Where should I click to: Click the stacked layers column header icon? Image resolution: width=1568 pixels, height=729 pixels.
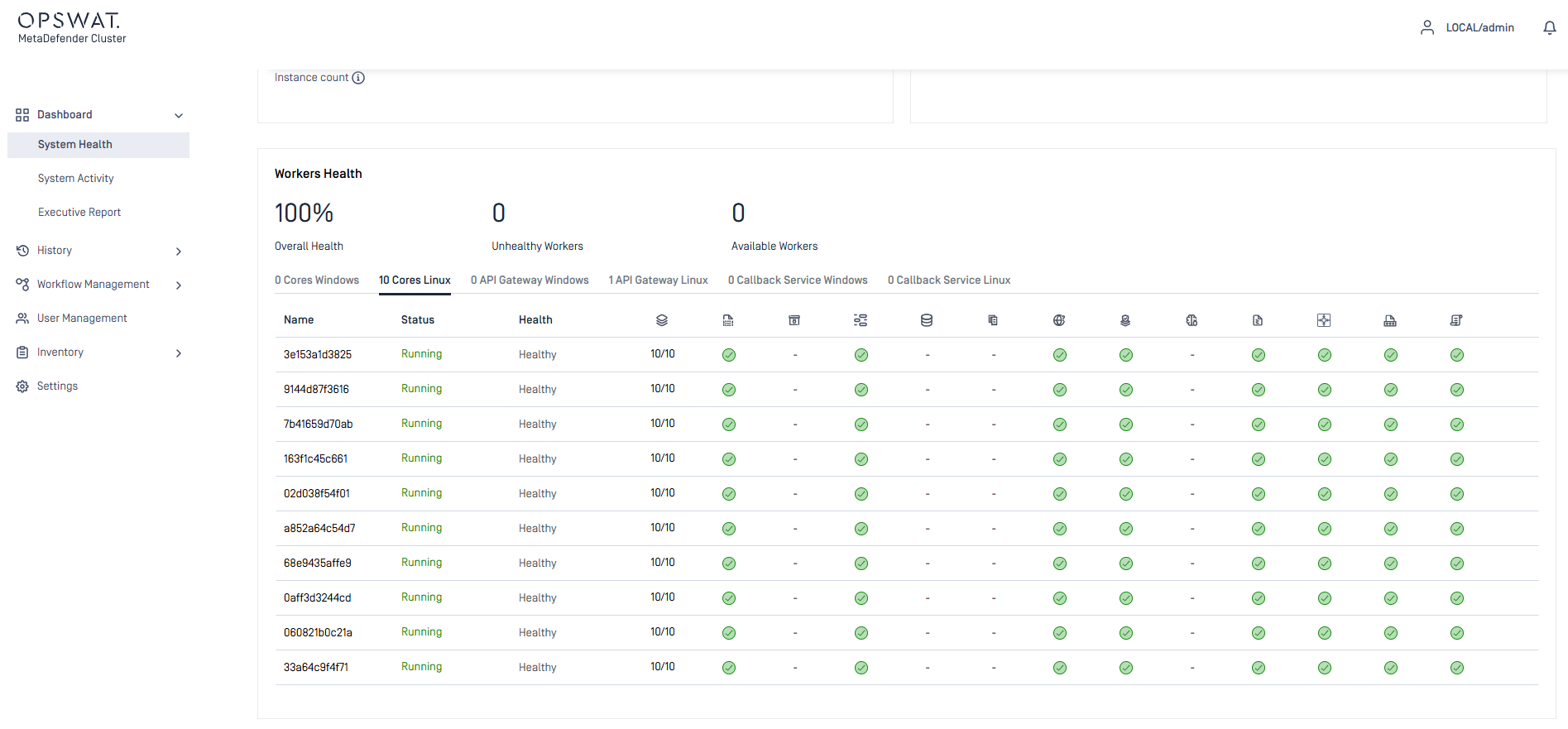coord(662,320)
